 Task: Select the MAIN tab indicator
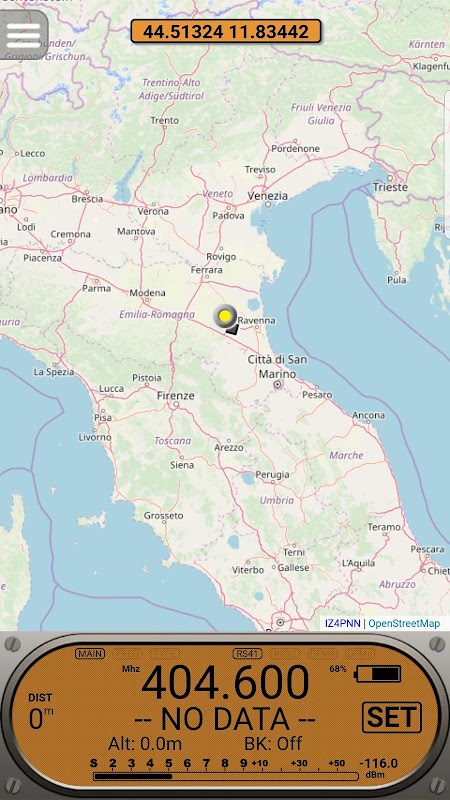(x=90, y=654)
